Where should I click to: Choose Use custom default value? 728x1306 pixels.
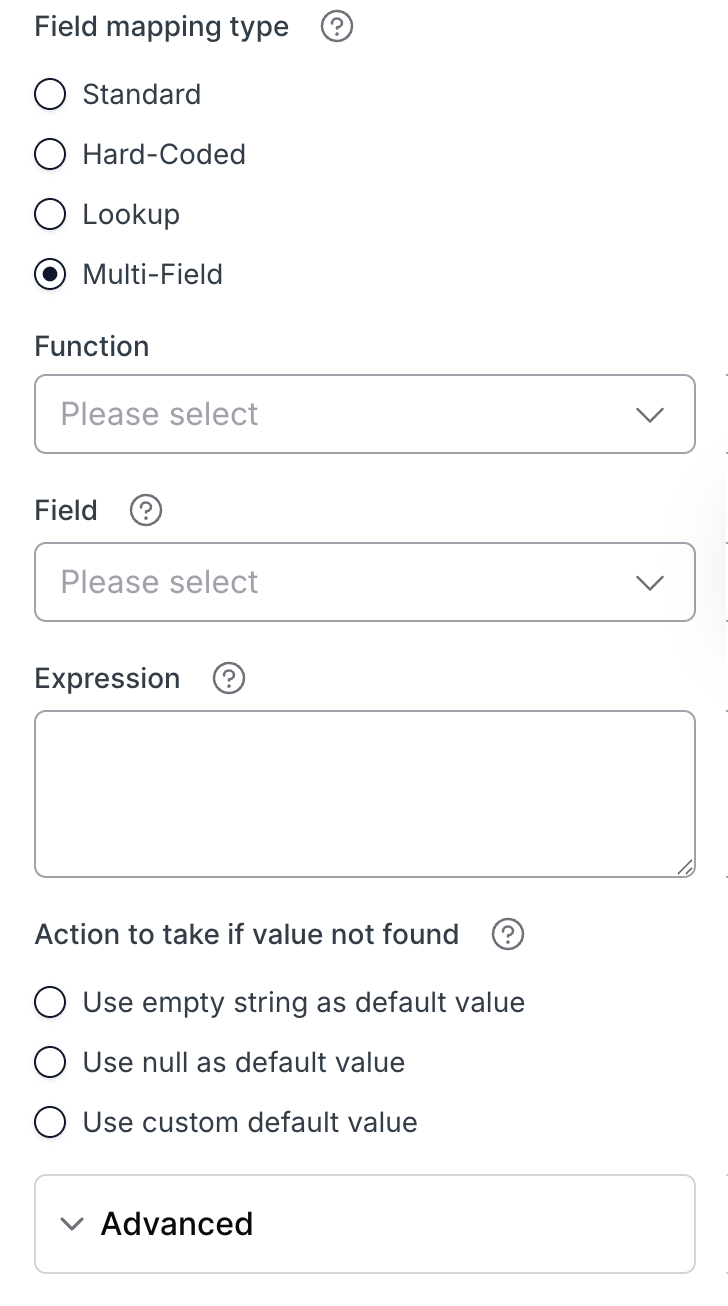pos(50,1122)
